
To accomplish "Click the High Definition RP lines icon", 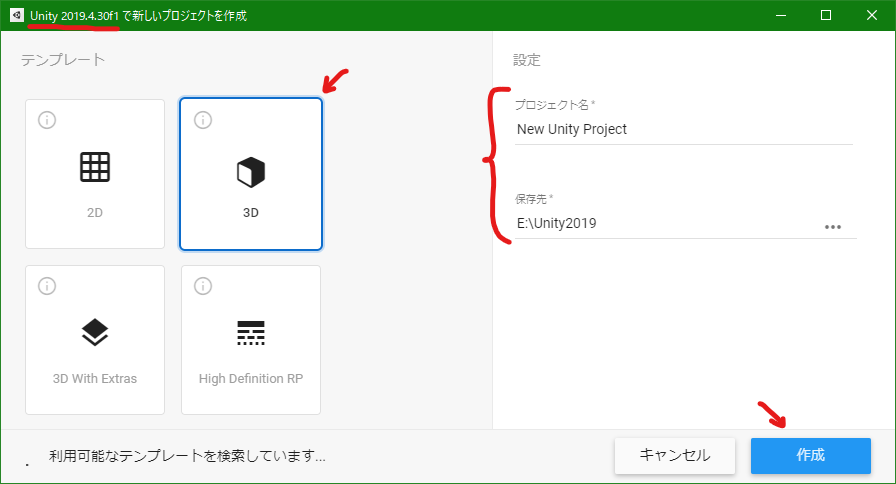I will point(251,333).
